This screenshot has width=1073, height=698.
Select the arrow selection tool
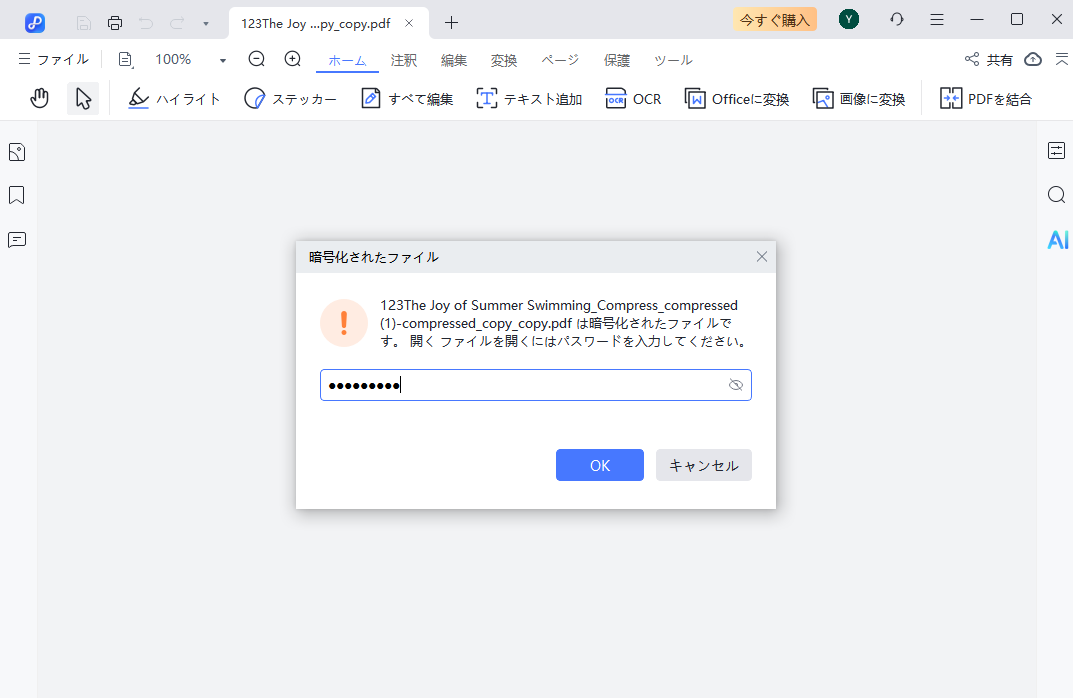pos(82,98)
